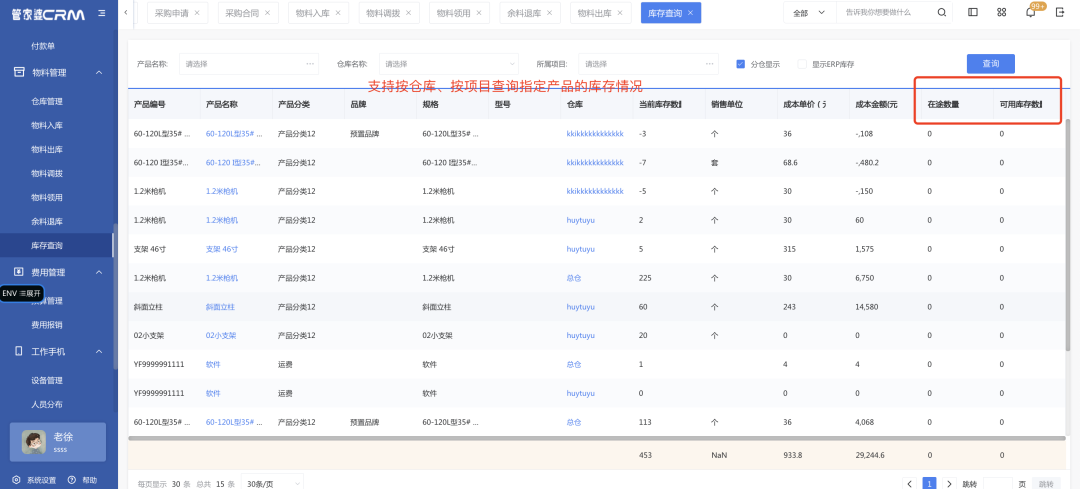The image size is (1080, 489).
Task: Click the 跳转 jump button
Action: (1046, 484)
